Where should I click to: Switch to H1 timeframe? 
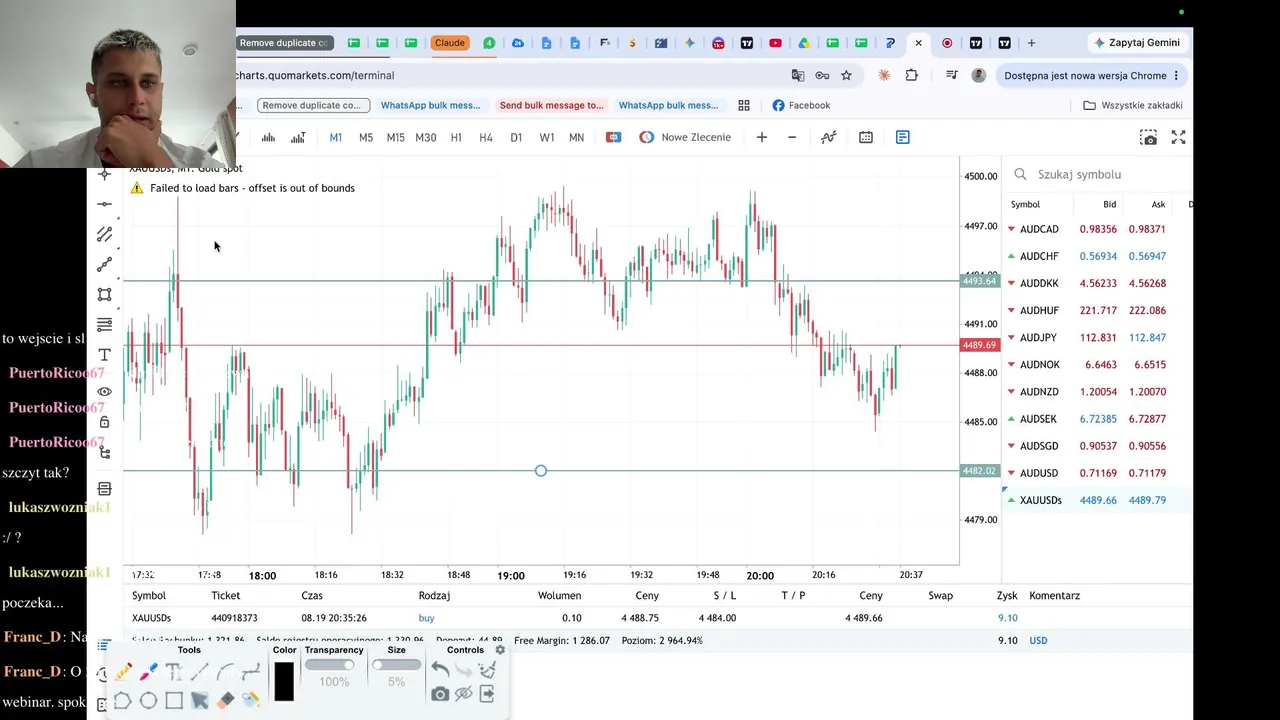coord(456,137)
